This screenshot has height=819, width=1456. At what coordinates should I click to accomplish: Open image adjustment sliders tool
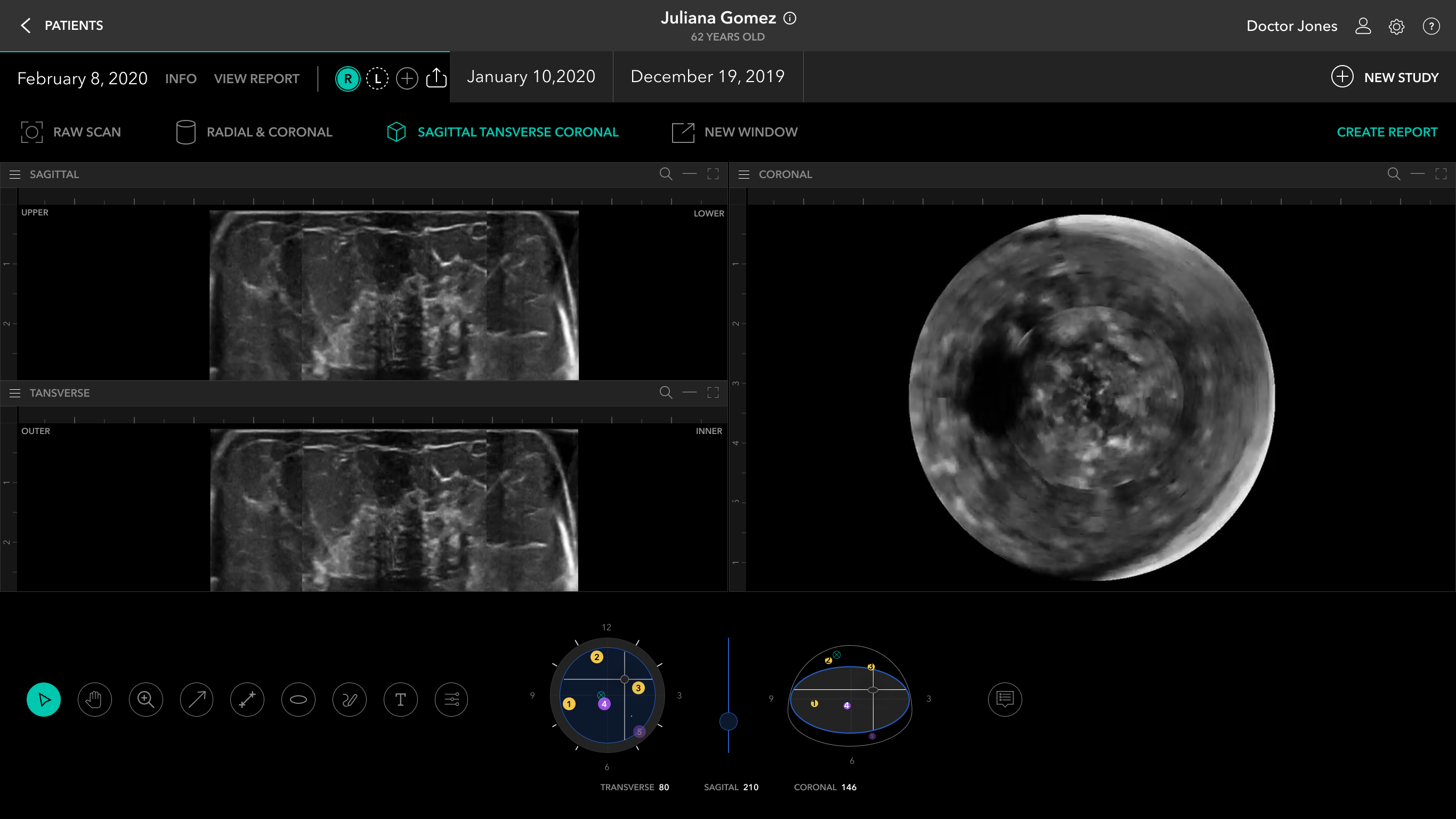[451, 700]
